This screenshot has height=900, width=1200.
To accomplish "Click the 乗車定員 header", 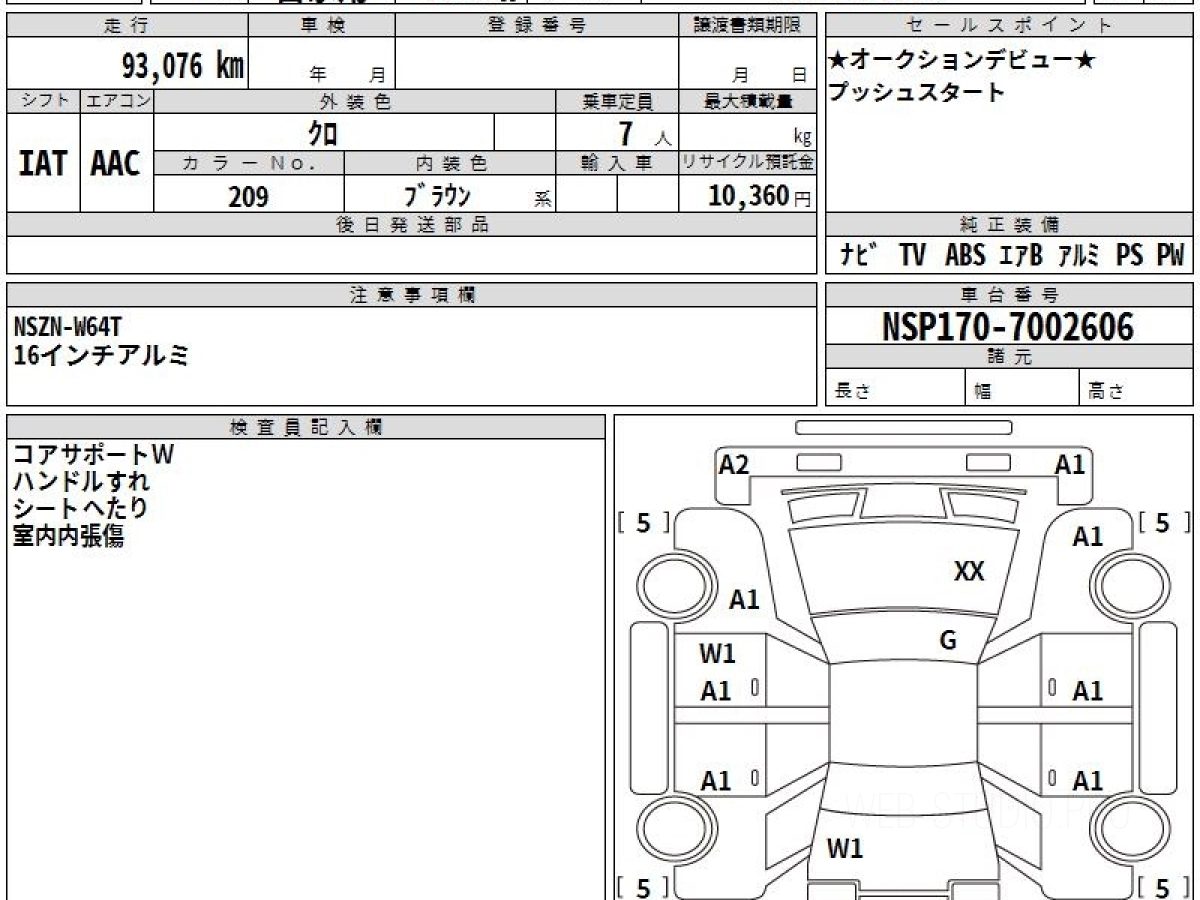I will (x=617, y=101).
